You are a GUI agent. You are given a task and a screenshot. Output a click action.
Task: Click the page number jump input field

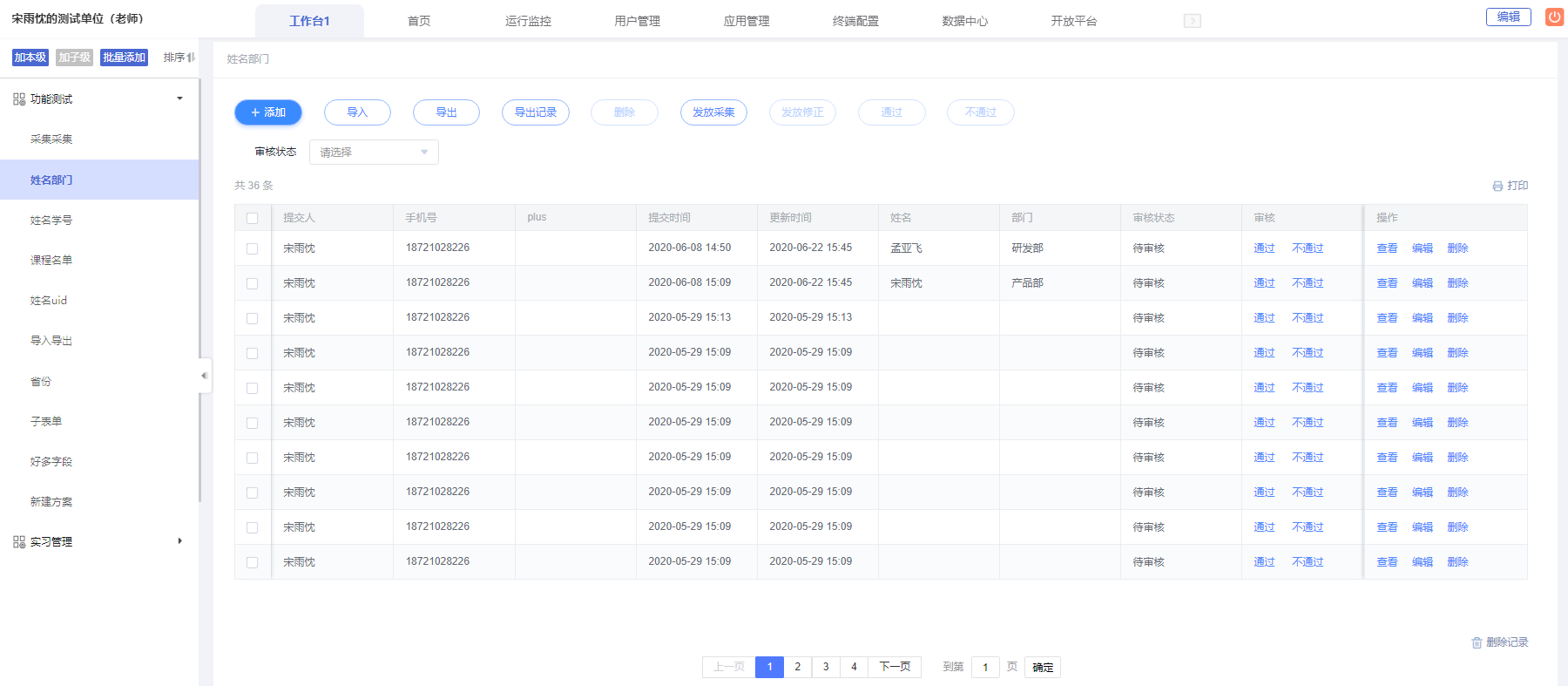pyautogui.click(x=985, y=667)
